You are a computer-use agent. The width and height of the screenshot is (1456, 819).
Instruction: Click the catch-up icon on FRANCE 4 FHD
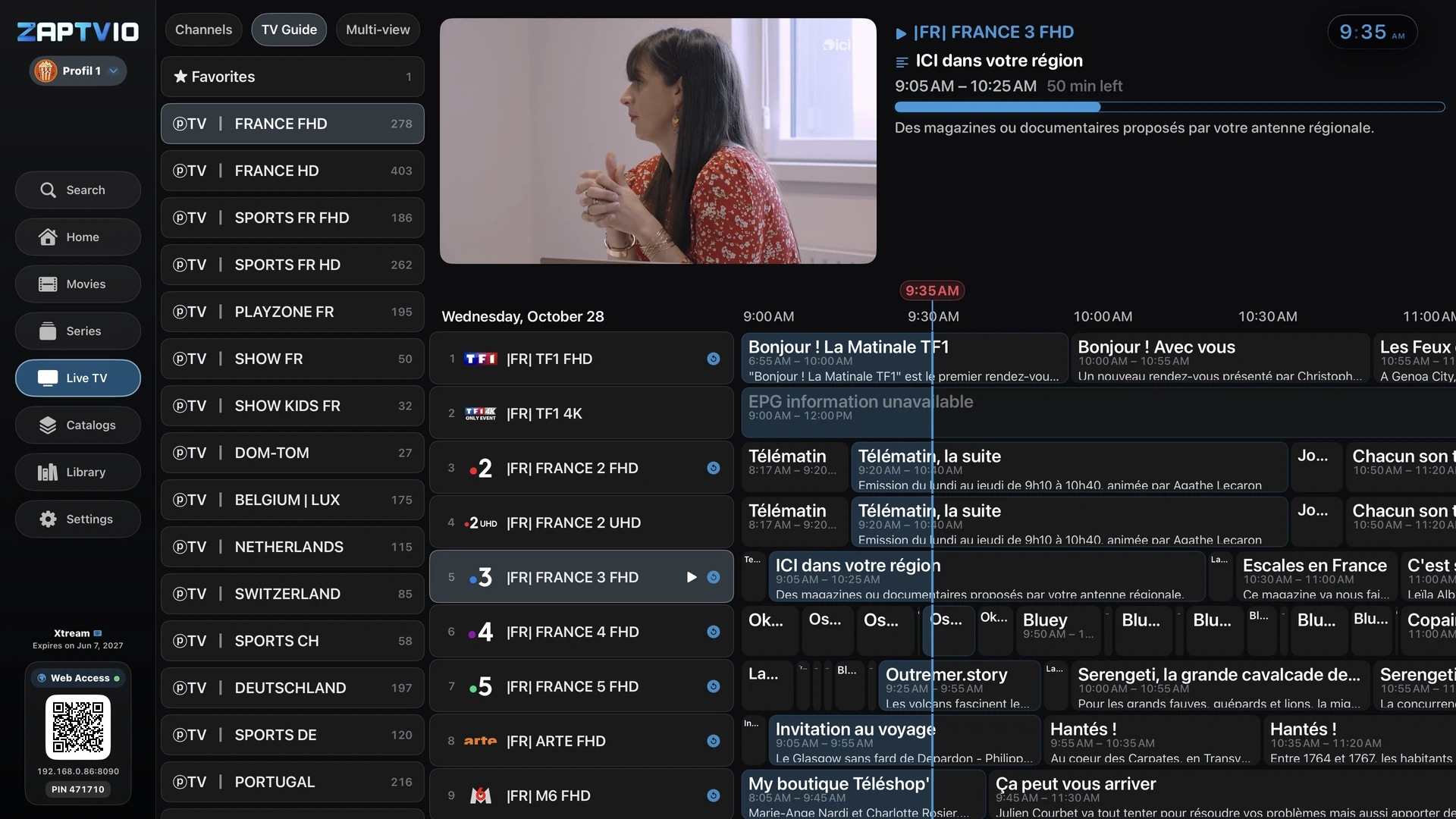(x=714, y=632)
